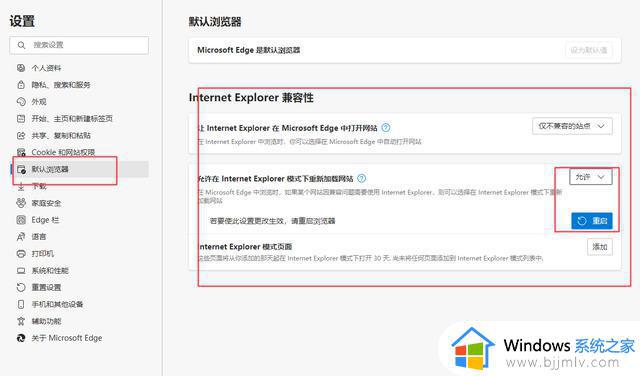Click the 语言 language icon
640x376 pixels.
tap(21, 237)
